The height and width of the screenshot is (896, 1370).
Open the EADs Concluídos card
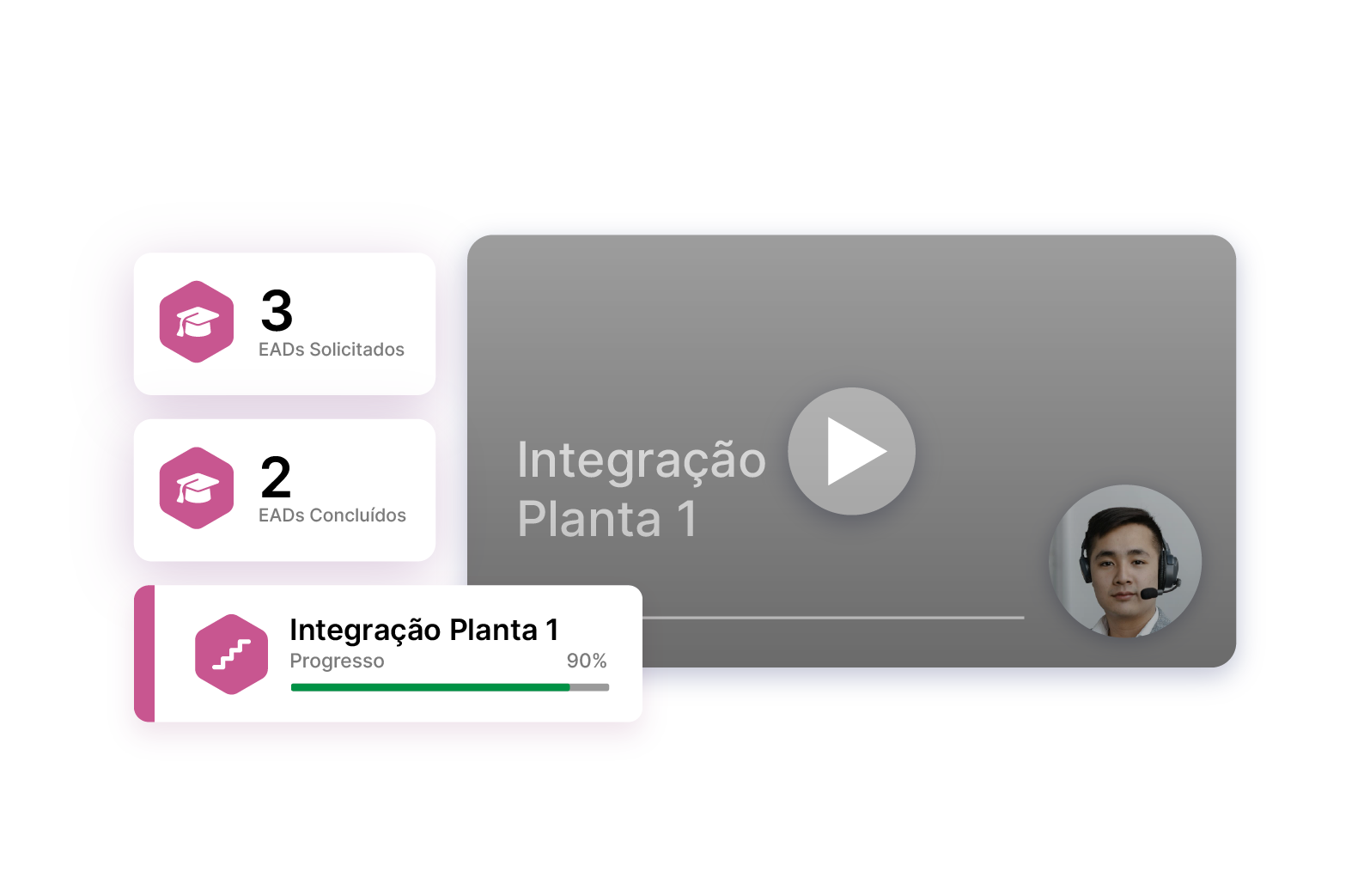click(284, 491)
